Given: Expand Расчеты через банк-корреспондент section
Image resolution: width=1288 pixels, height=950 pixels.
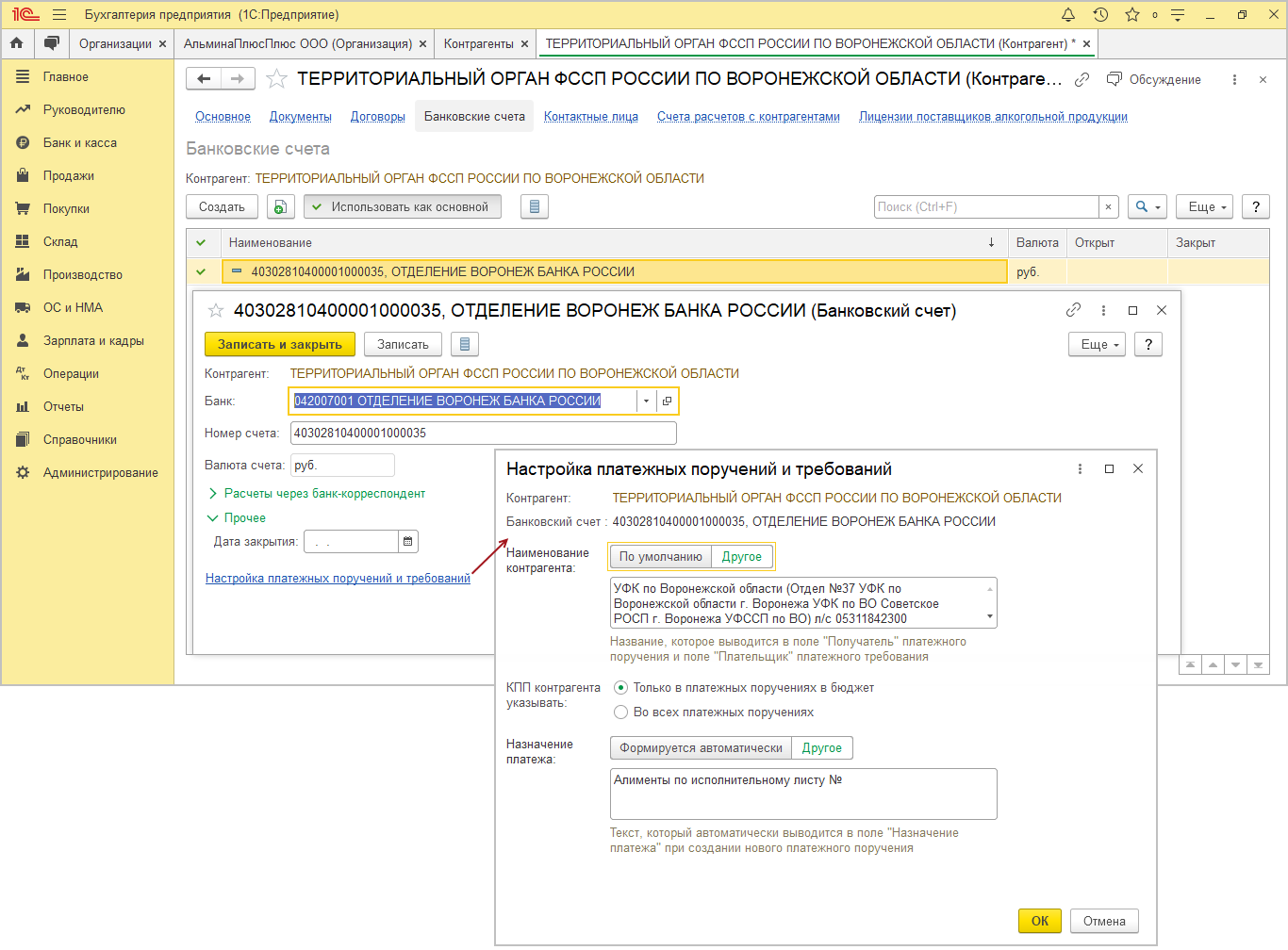Looking at the screenshot, I should coord(316,494).
